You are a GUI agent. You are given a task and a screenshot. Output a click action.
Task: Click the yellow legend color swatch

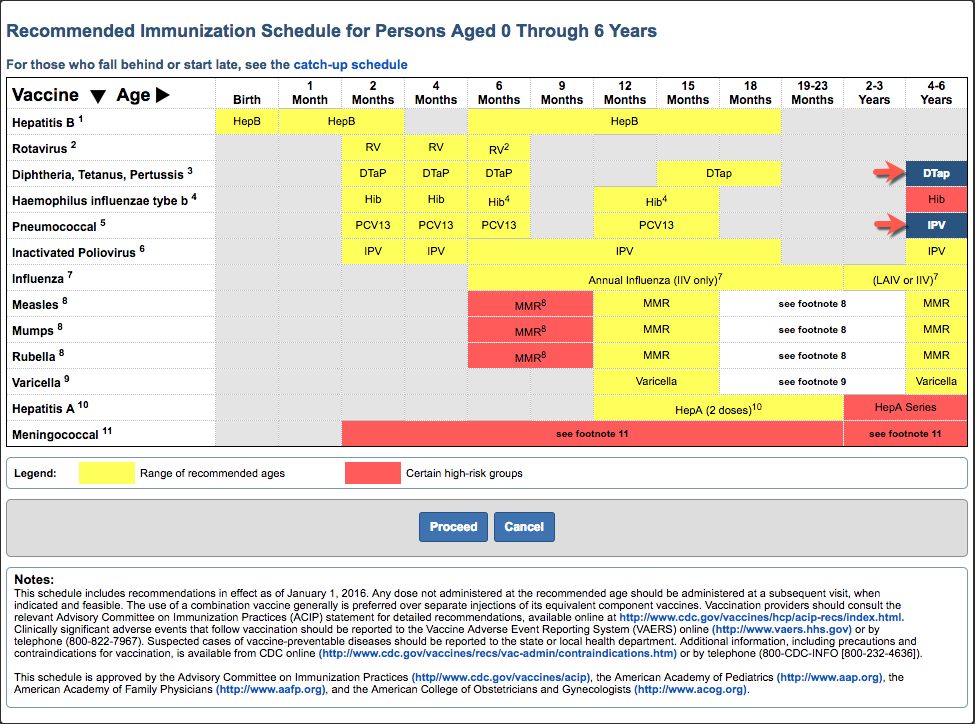coord(107,470)
